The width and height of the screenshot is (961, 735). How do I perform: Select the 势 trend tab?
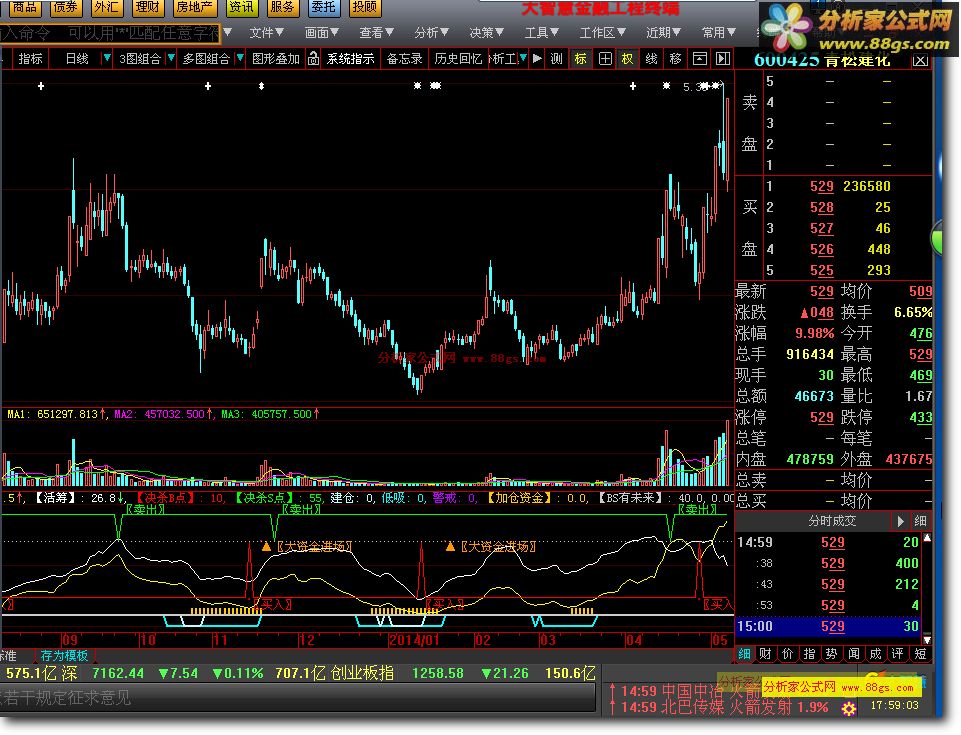click(832, 654)
